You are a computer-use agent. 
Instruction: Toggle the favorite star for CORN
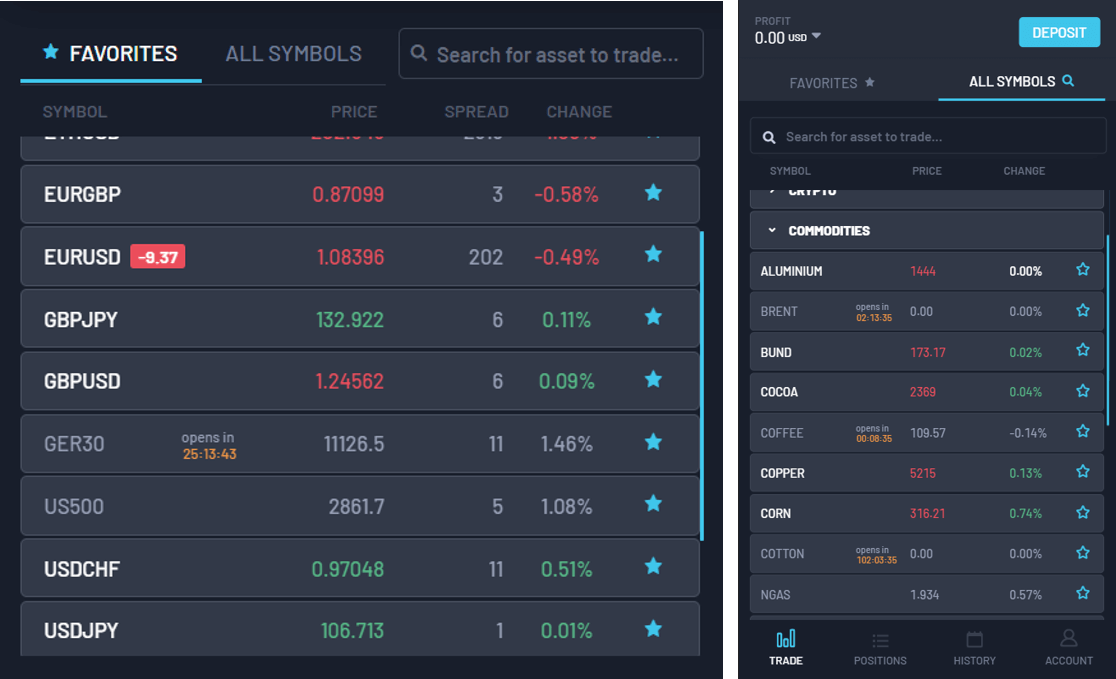pos(1082,513)
